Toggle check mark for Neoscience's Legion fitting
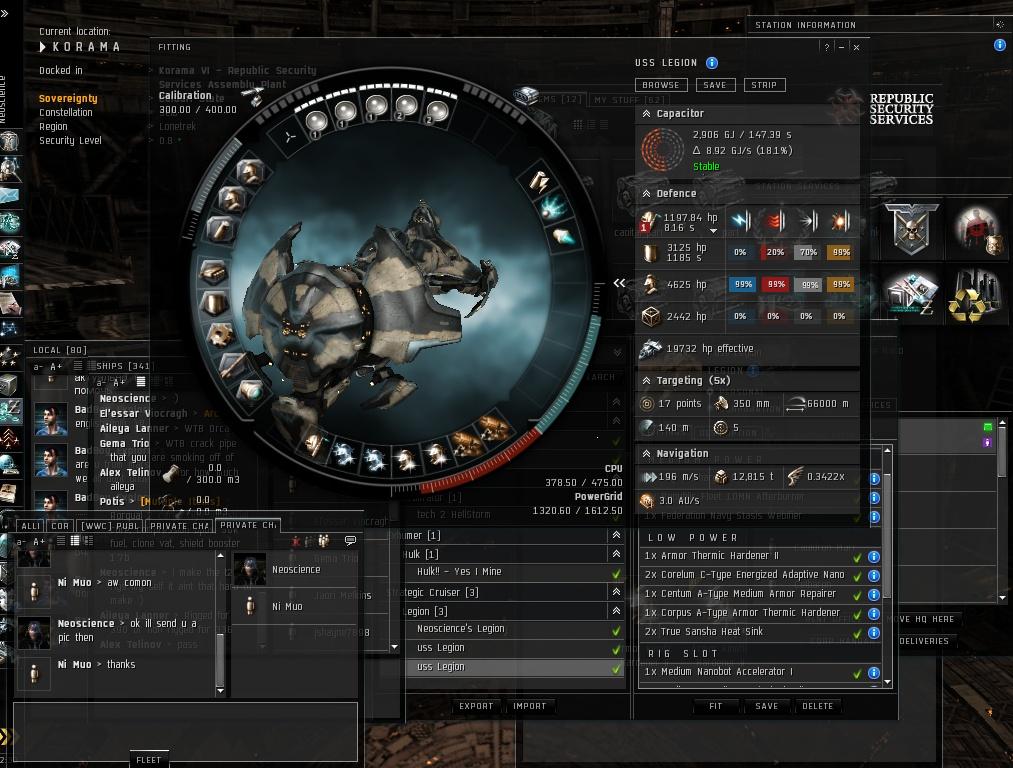This screenshot has width=1013, height=768. tap(616, 630)
